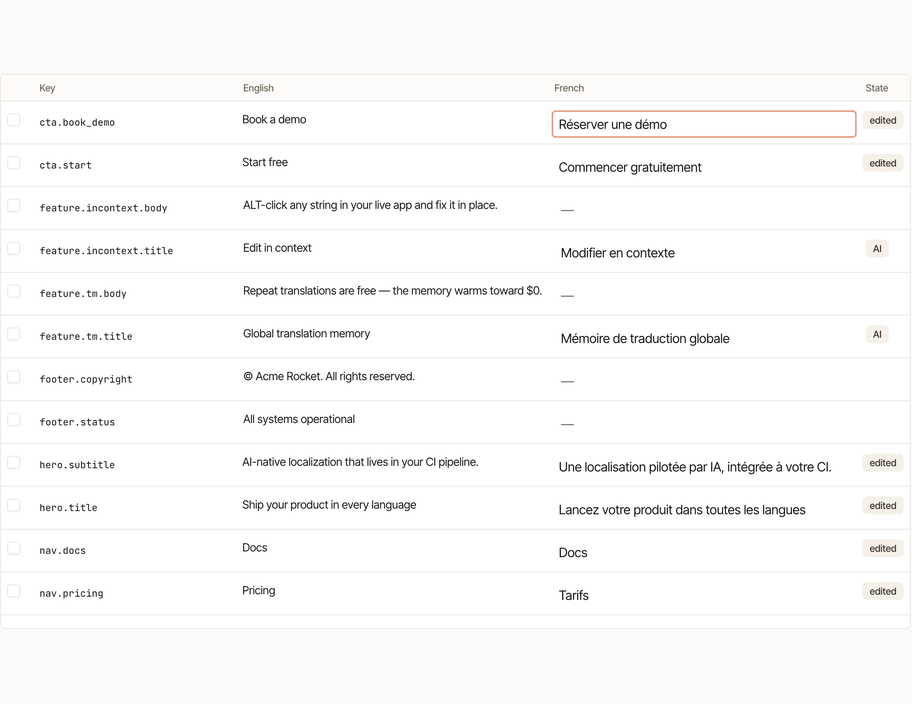Click English text 'Edit in context'

(x=277, y=248)
